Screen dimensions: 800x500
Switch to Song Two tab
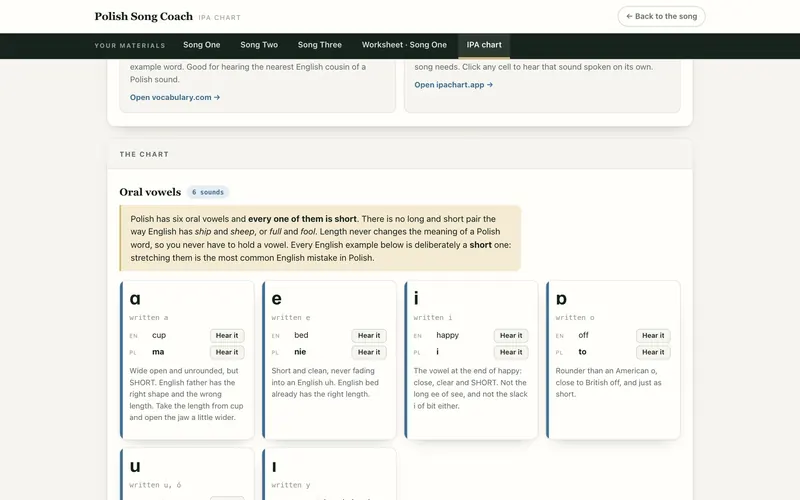259,45
